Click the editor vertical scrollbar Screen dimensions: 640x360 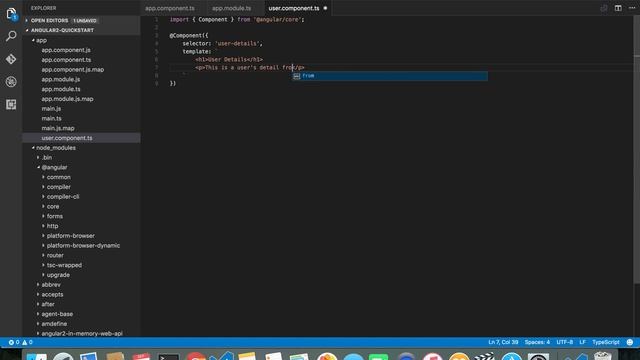636,149
